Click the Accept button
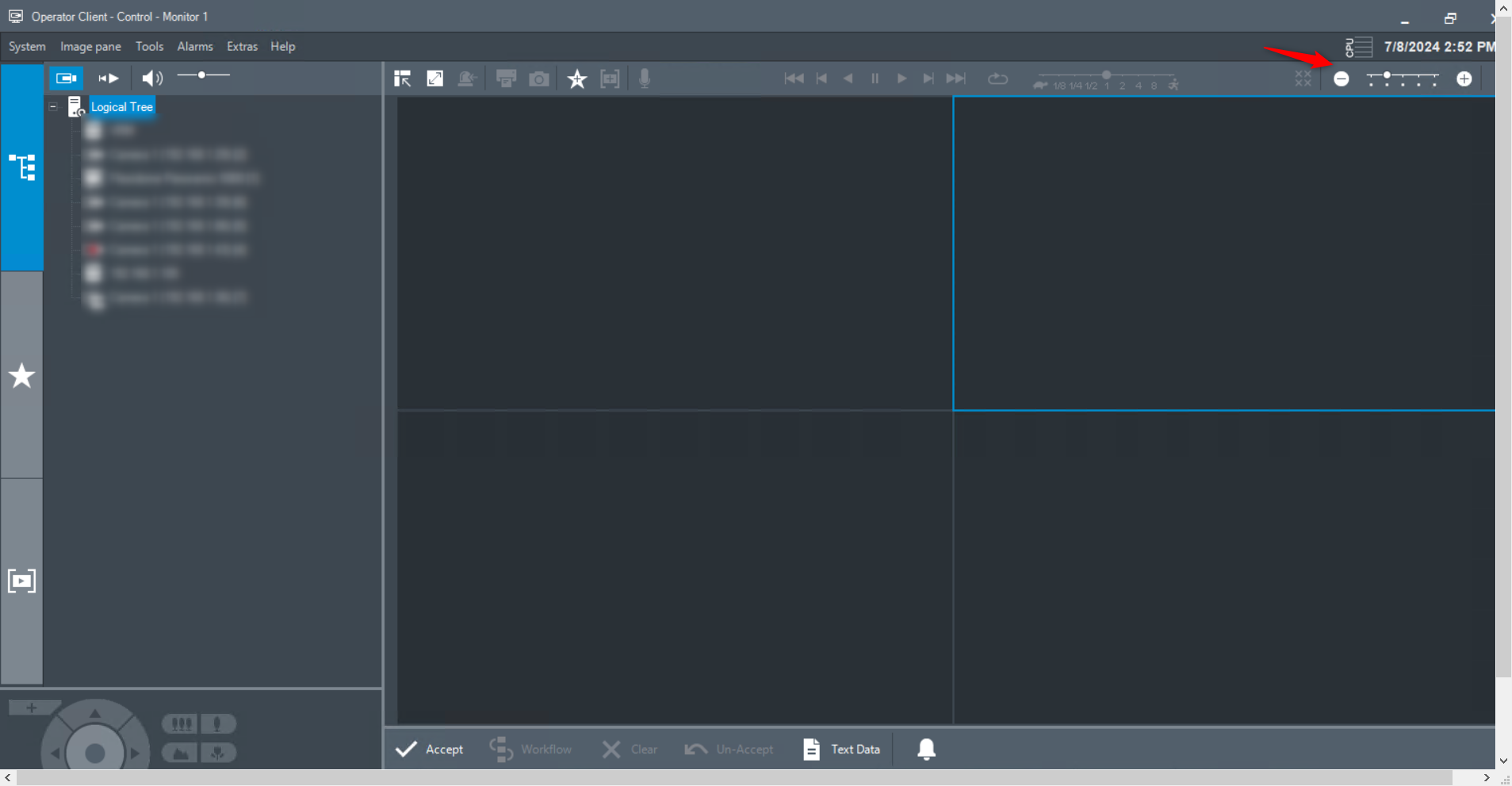The height and width of the screenshot is (786, 1512). pyautogui.click(x=430, y=749)
